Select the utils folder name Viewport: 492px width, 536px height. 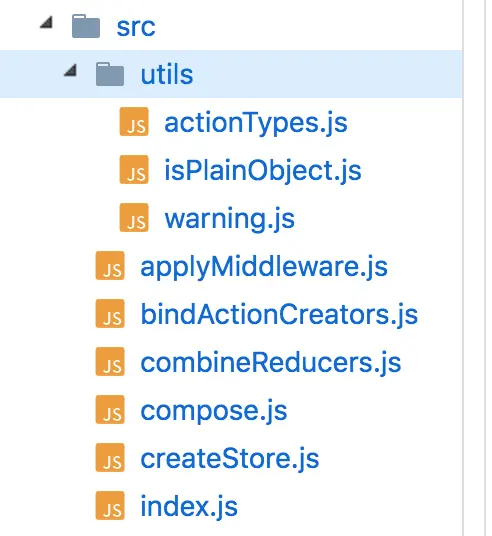tap(167, 75)
